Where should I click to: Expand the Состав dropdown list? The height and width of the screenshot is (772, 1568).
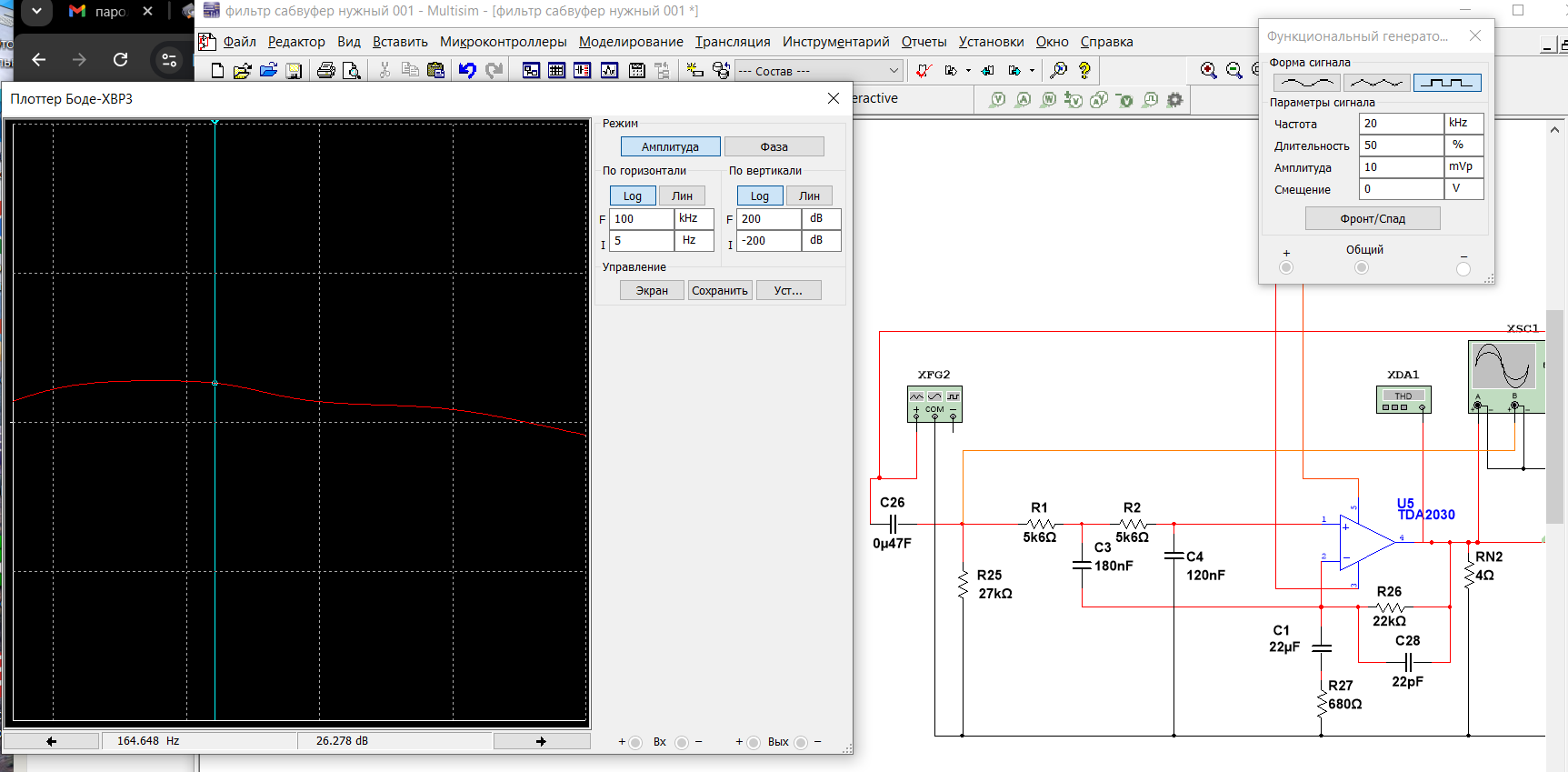[x=894, y=70]
